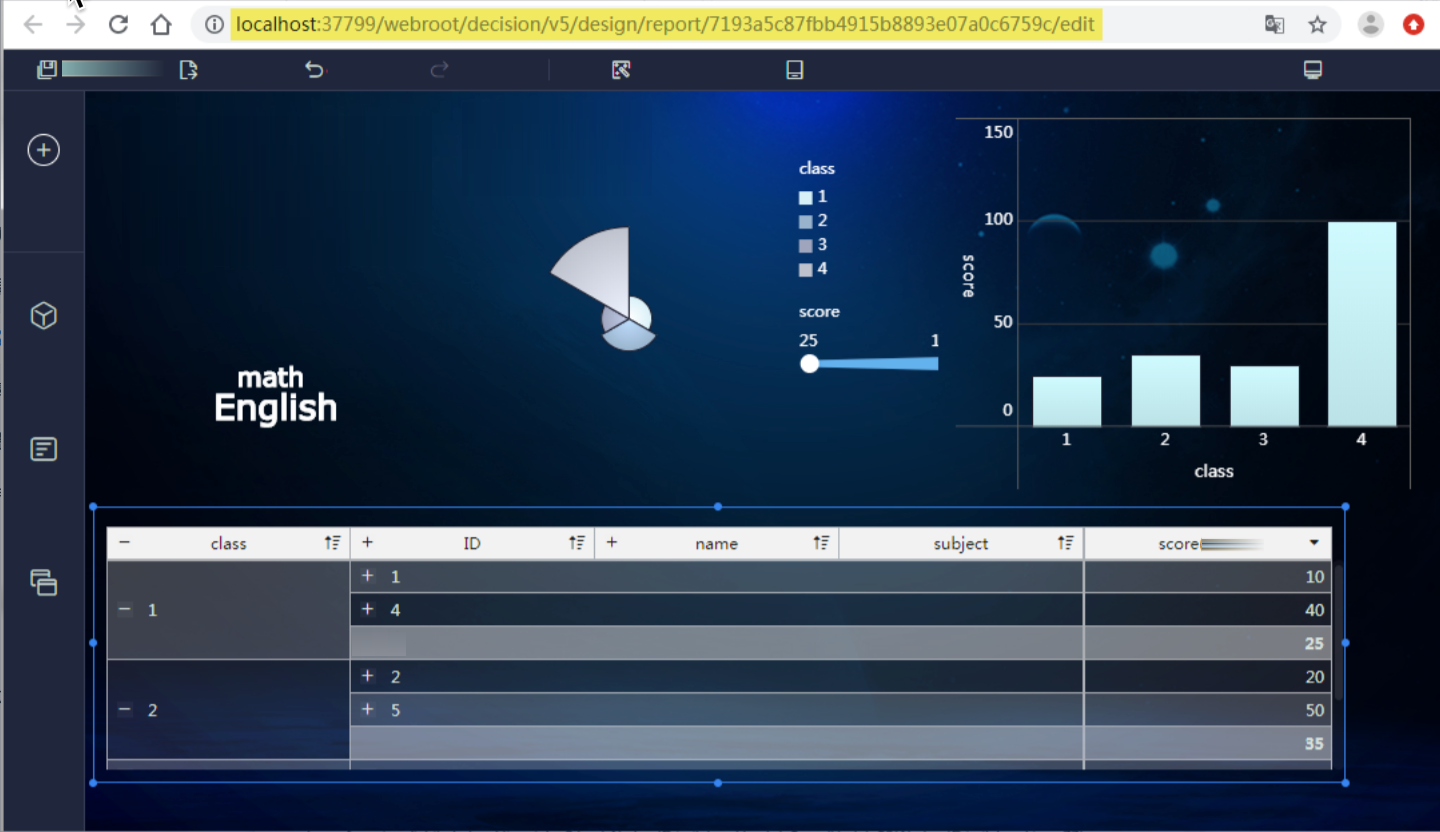
Task: Collapse class 2 row group
Action: pyautogui.click(x=125, y=710)
